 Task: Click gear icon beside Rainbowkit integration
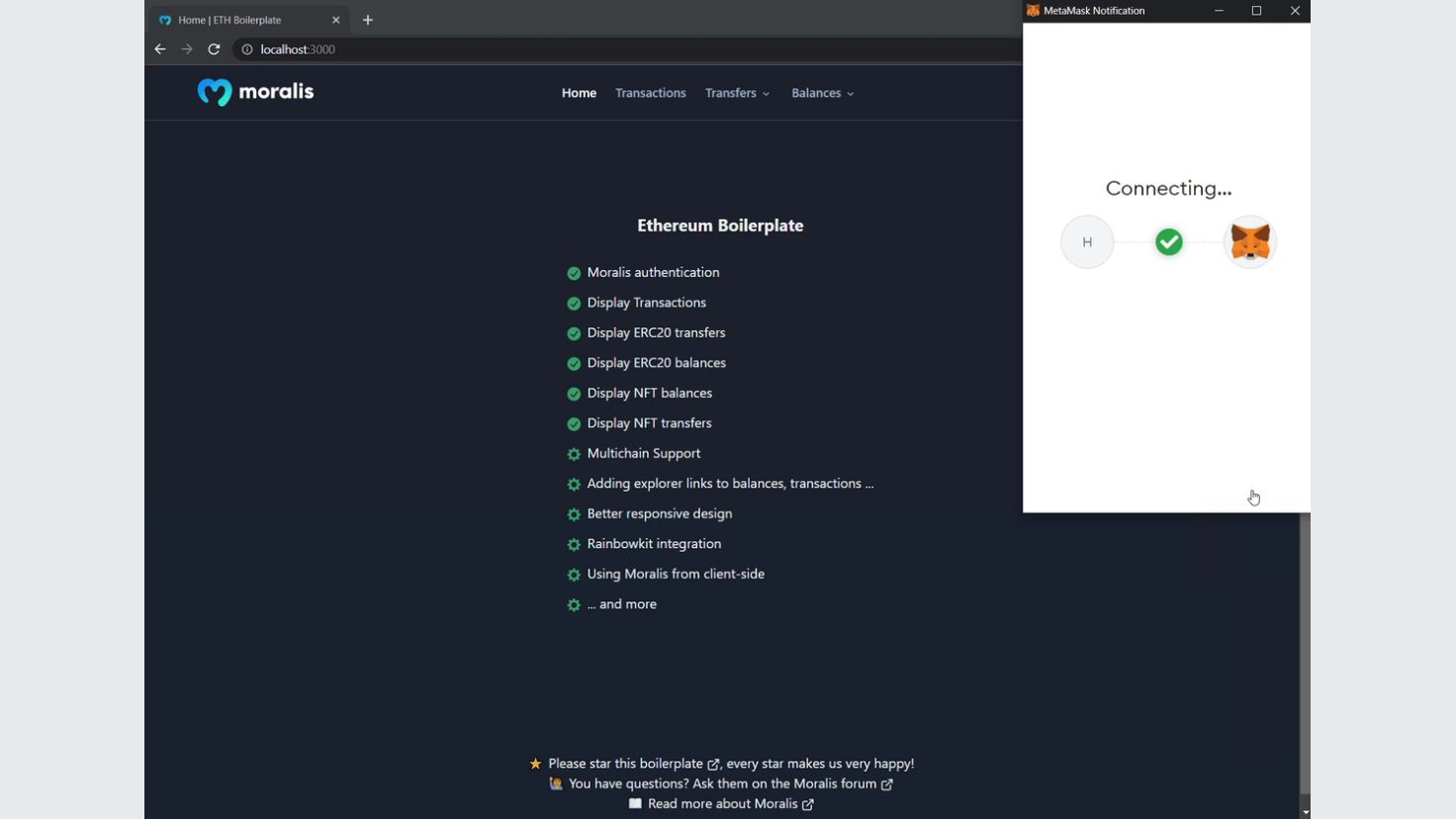click(x=574, y=544)
